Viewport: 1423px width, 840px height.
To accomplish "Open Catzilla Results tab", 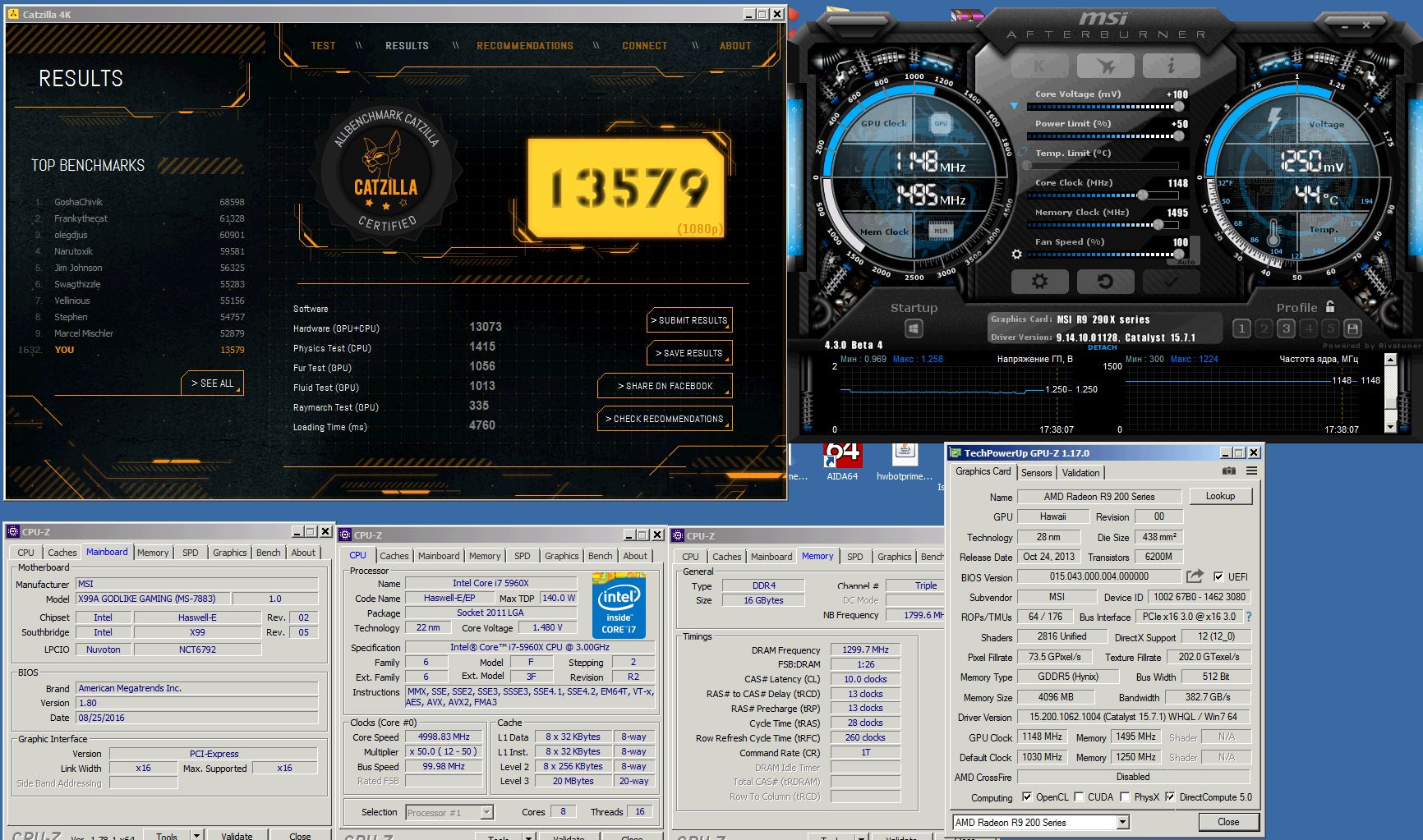I will click(x=407, y=46).
